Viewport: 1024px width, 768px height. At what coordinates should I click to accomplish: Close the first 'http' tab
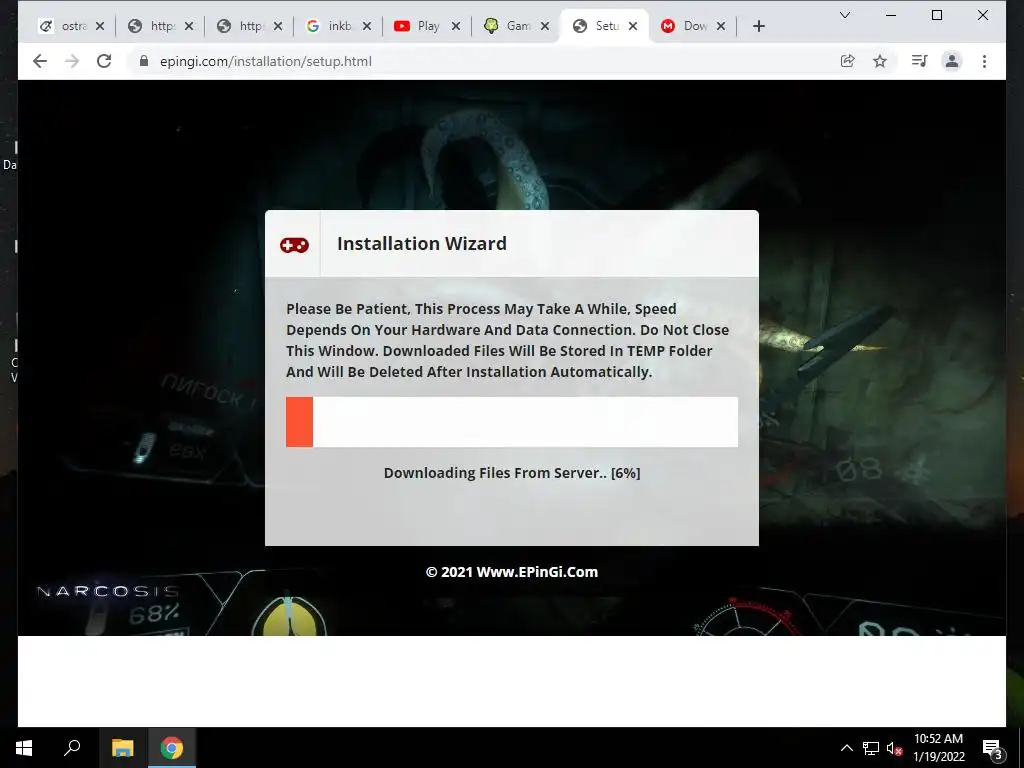(x=189, y=26)
